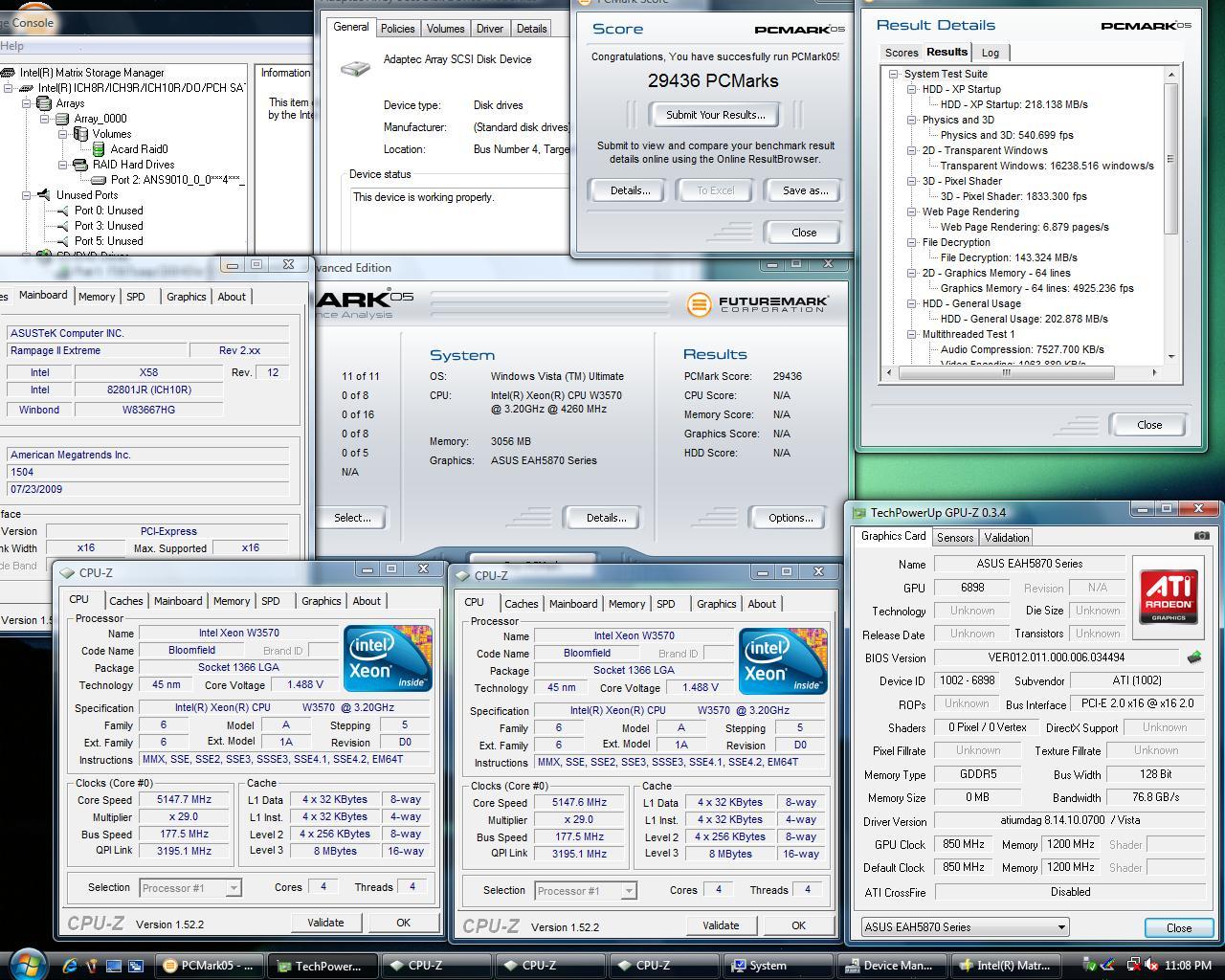Collapse the Multithreaded Test 1 node
Image resolution: width=1225 pixels, height=980 pixels.
912,334
